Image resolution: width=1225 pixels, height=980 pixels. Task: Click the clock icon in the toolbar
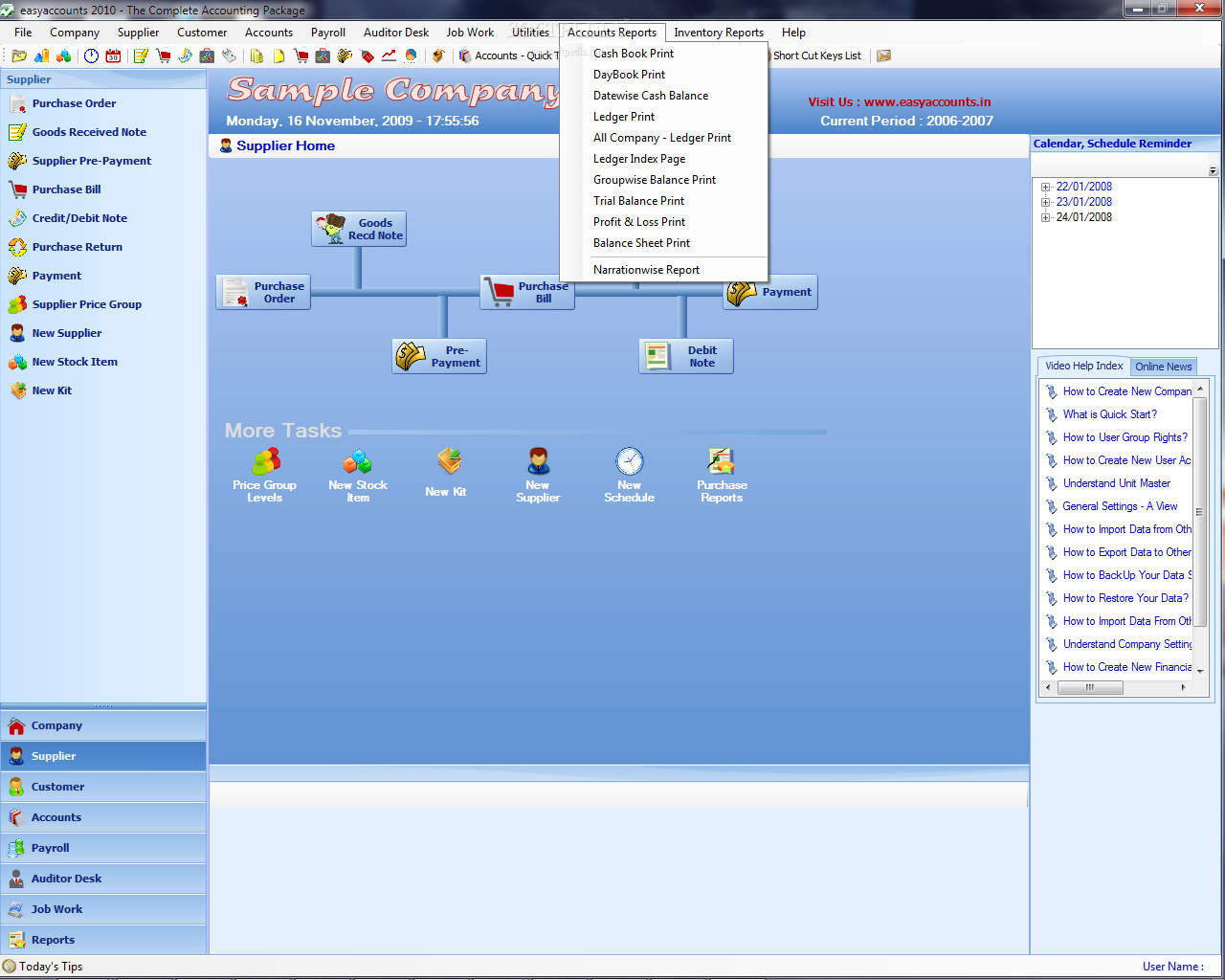click(91, 56)
